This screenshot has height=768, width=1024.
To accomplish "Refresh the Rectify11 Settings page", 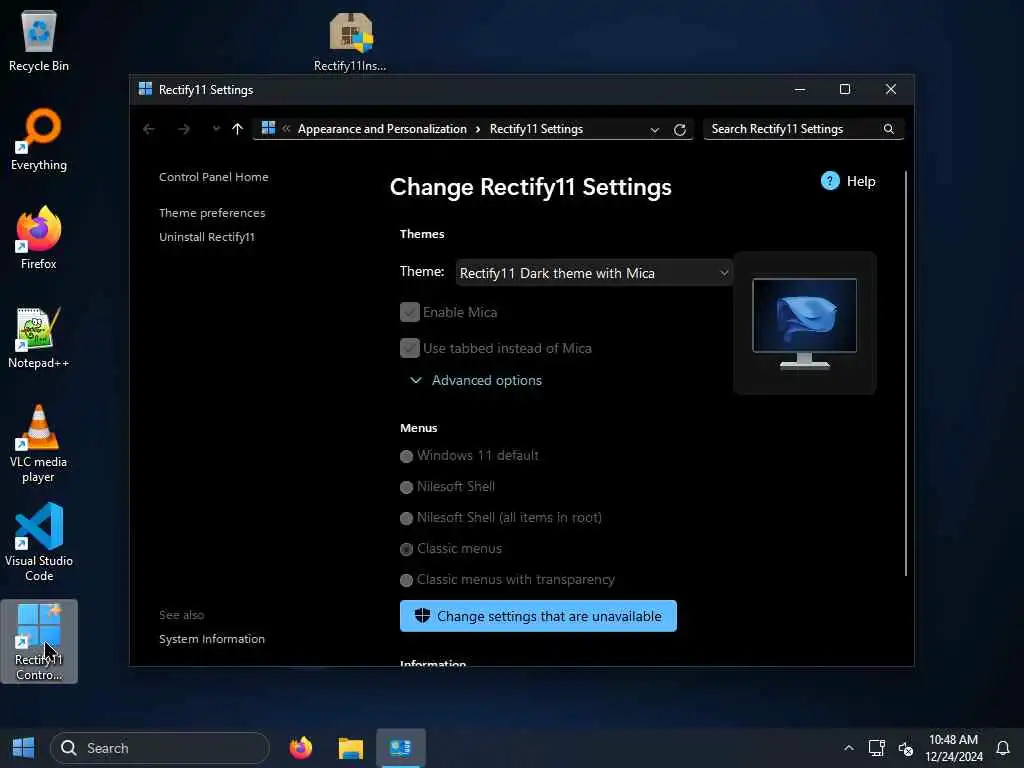I will 680,129.
